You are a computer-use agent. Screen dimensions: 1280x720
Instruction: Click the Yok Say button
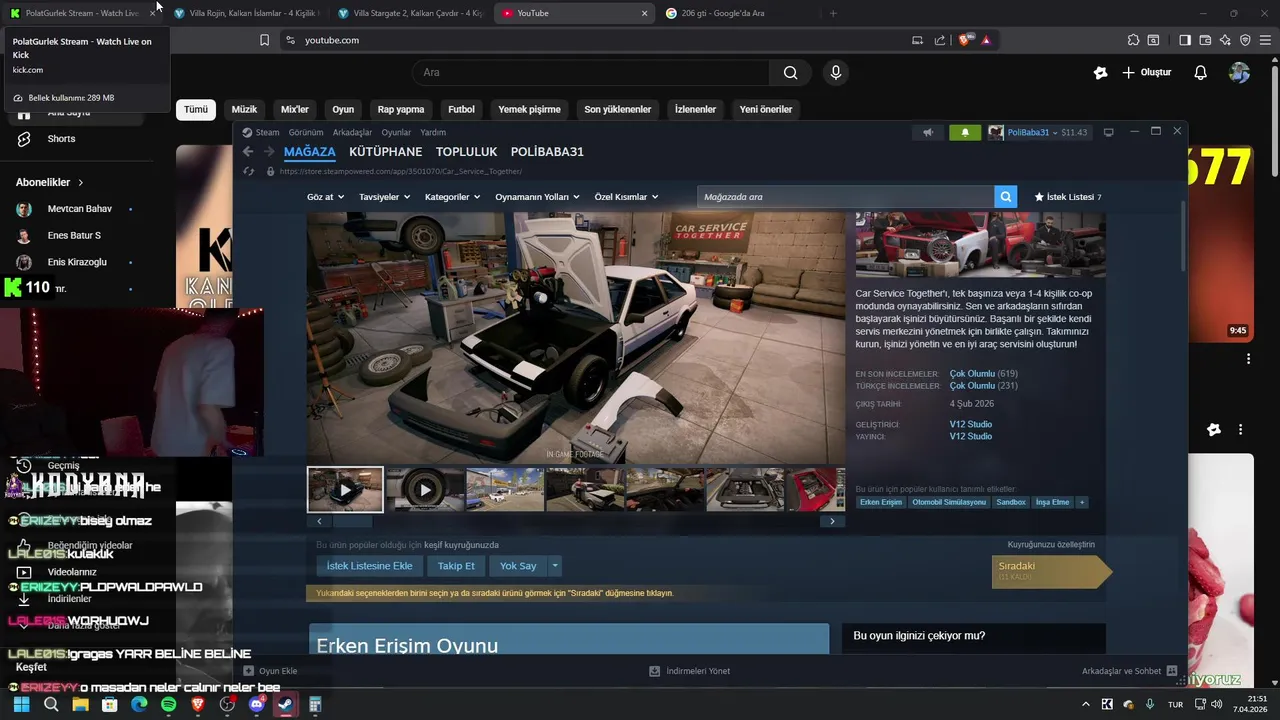pos(518,566)
